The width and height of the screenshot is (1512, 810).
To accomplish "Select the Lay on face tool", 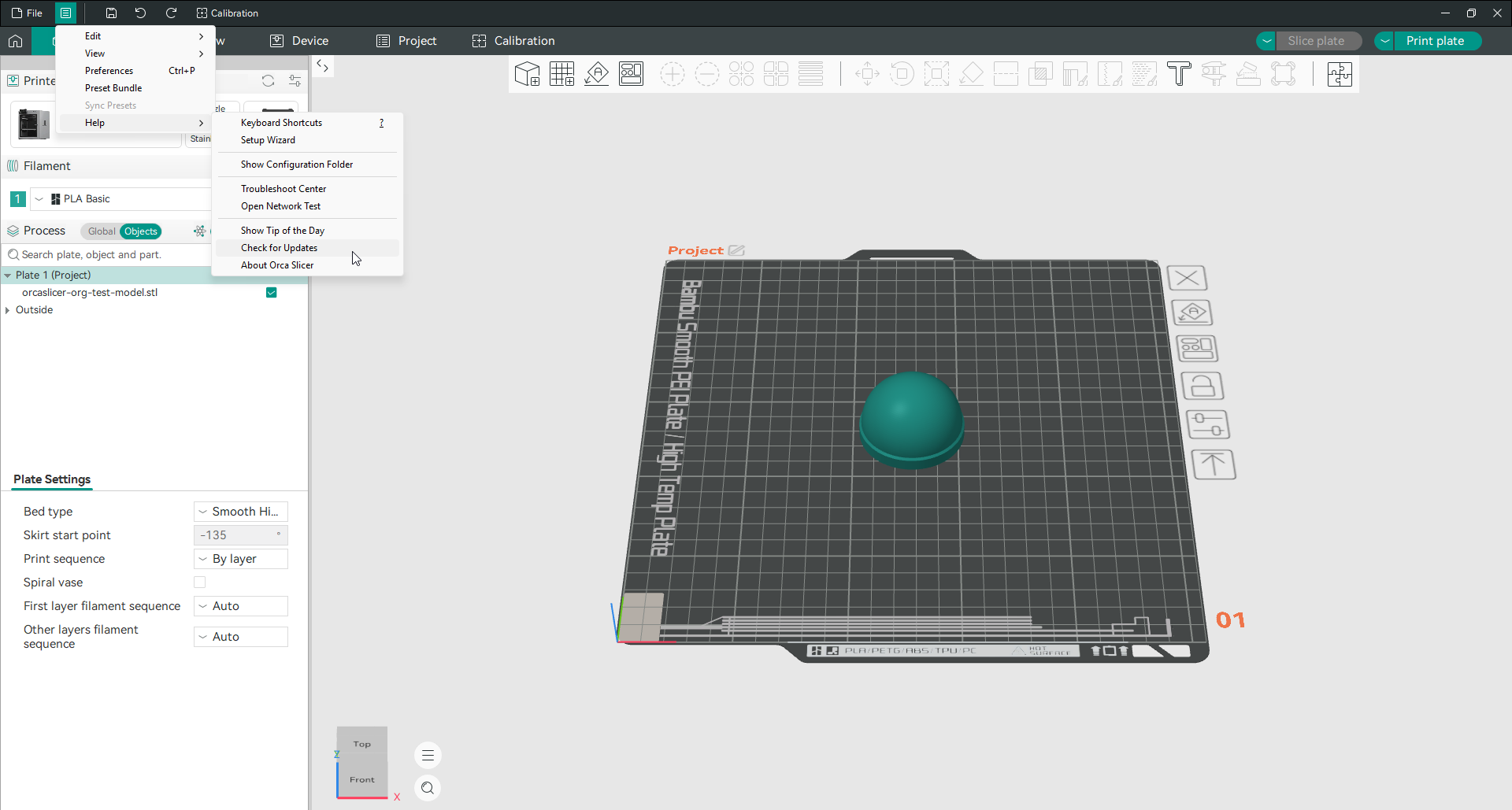I will coord(971,74).
